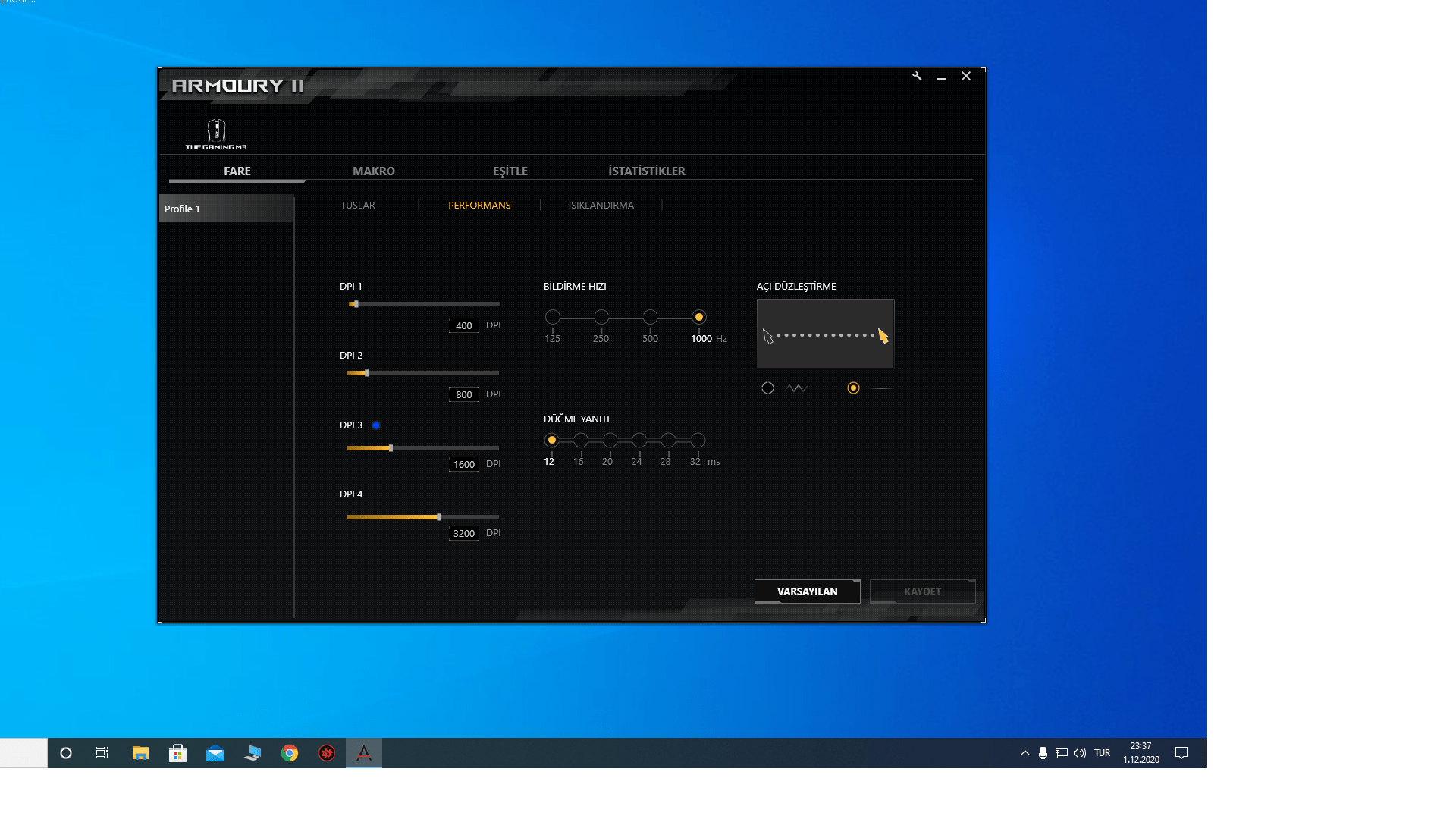The image size is (1456, 819).
Task: Open Microsoft Store from the taskbar
Action: point(177,753)
